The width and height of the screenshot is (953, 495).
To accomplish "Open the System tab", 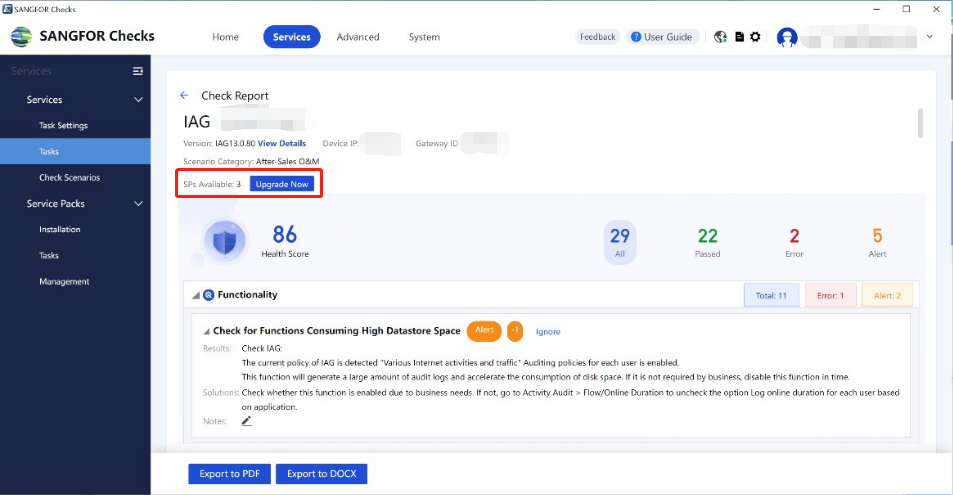I will (x=424, y=37).
